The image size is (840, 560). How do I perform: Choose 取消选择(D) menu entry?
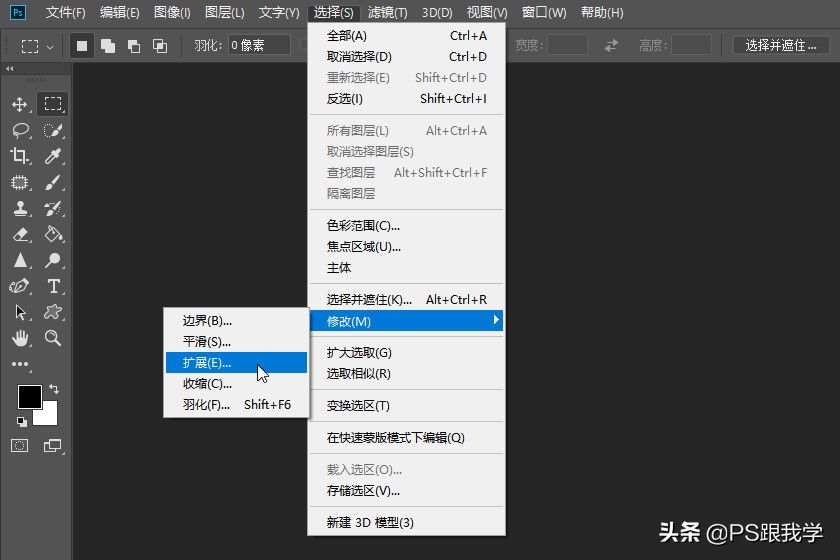pos(407,57)
